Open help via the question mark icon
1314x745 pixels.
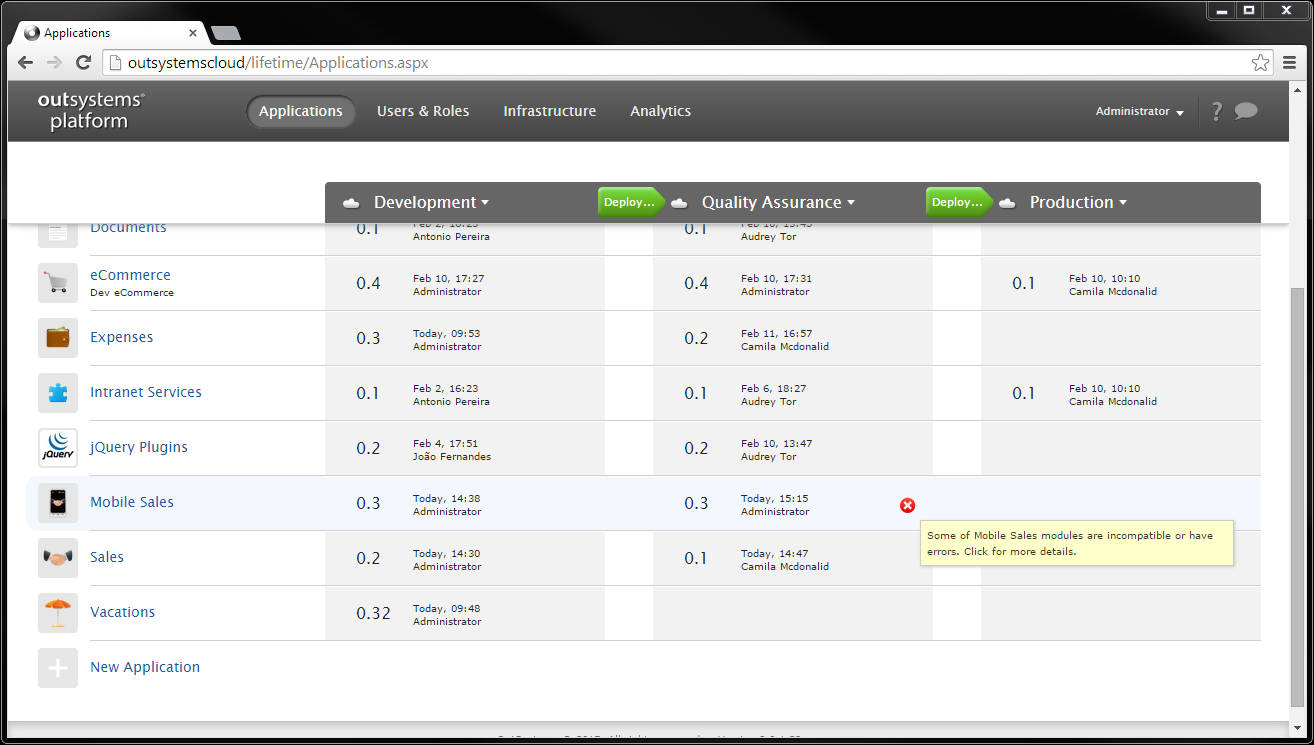tap(1216, 111)
